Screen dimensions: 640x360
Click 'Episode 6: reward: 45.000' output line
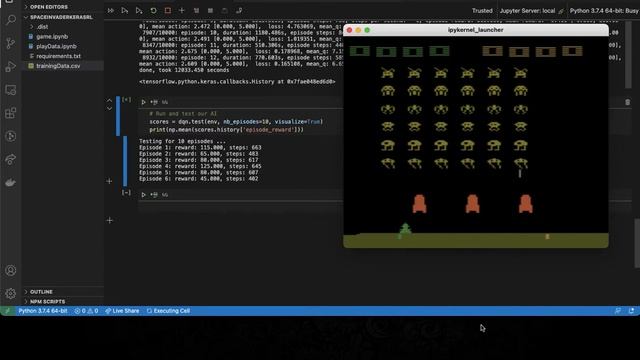click(x=198, y=179)
